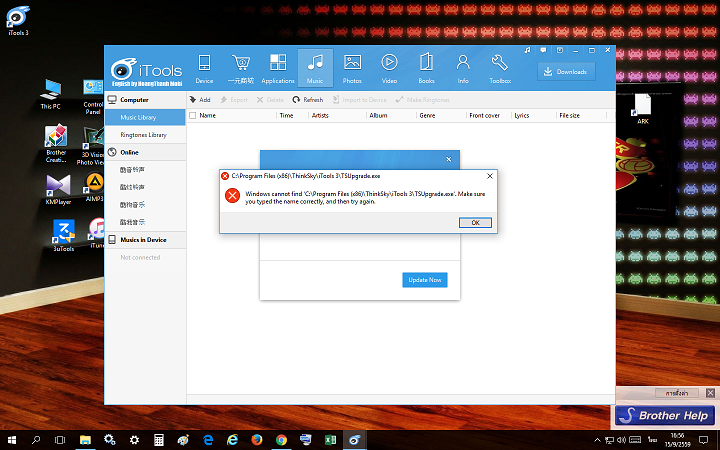Click the Update Now button

click(425, 280)
